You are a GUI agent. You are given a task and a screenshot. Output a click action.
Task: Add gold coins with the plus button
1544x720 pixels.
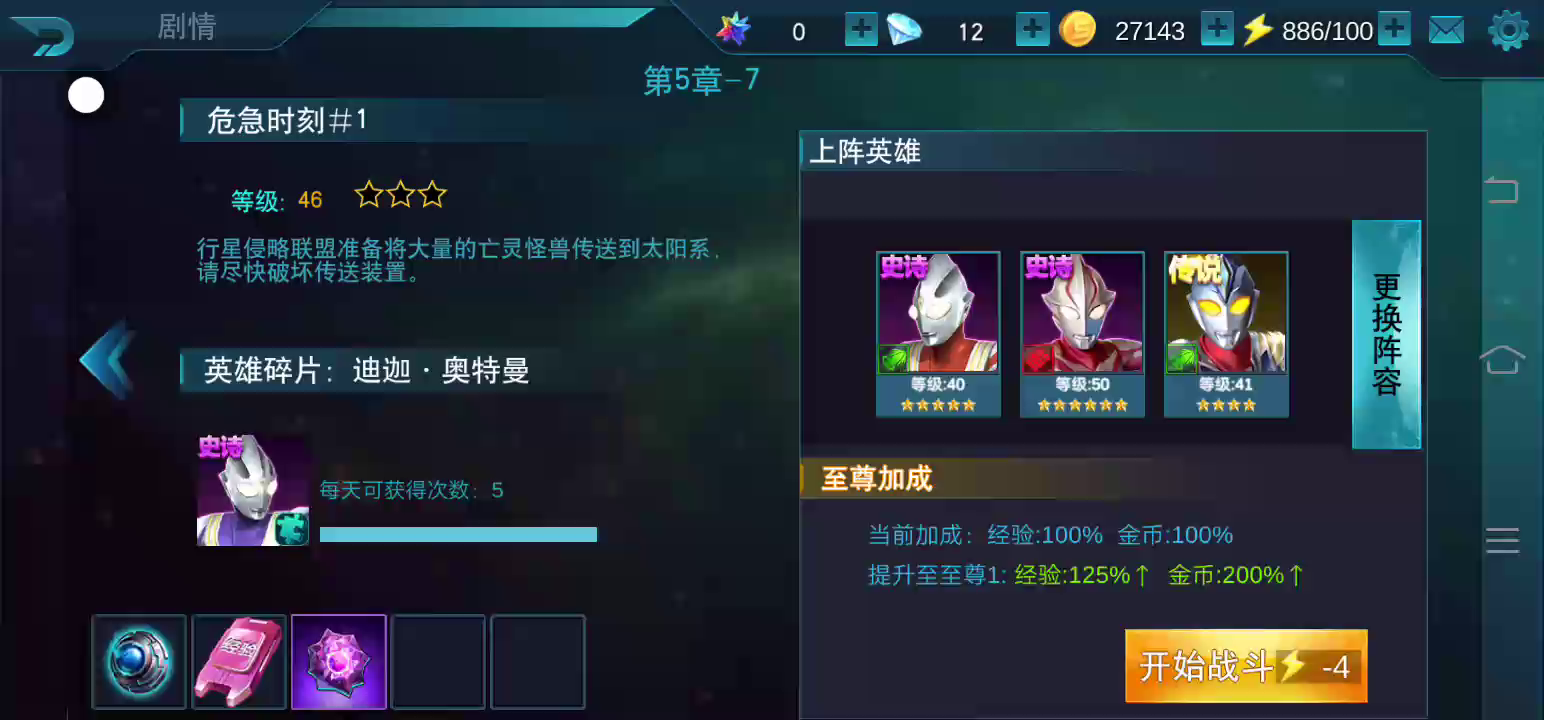point(1217,30)
